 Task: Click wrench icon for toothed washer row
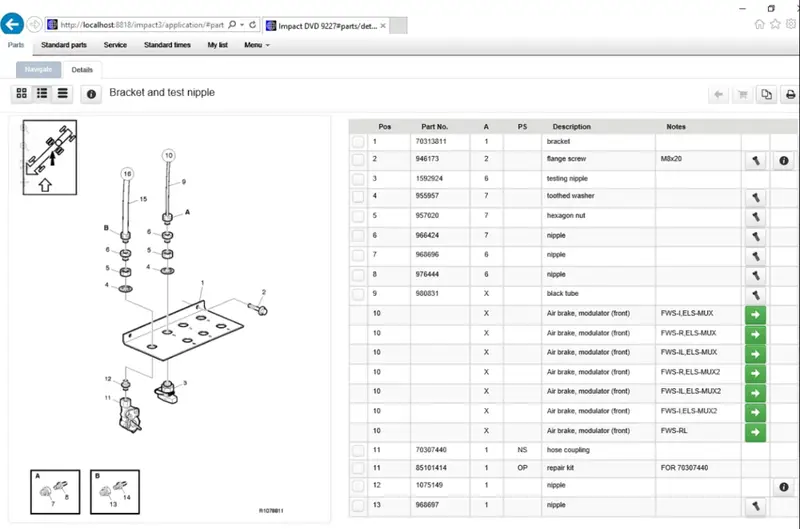(756, 197)
